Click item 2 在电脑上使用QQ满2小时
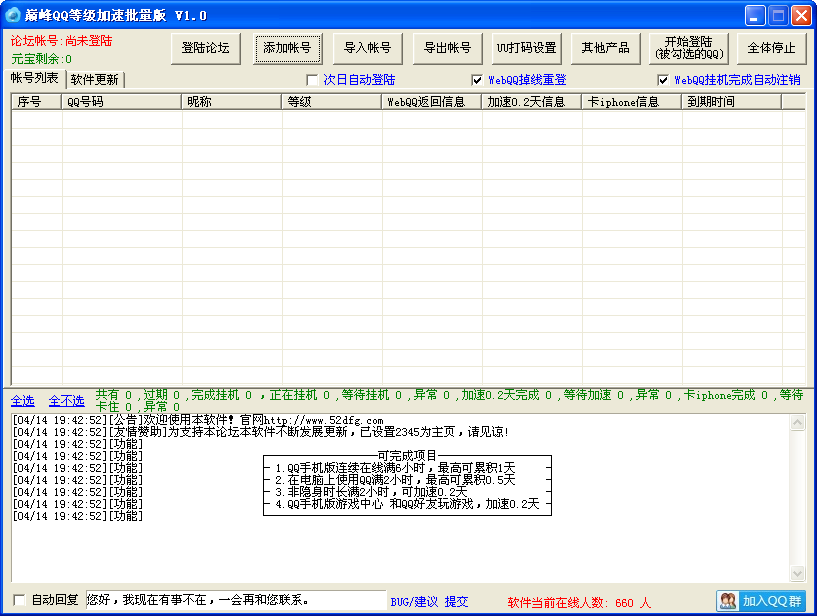Screen dimensions: 817x616 click(x=395, y=480)
